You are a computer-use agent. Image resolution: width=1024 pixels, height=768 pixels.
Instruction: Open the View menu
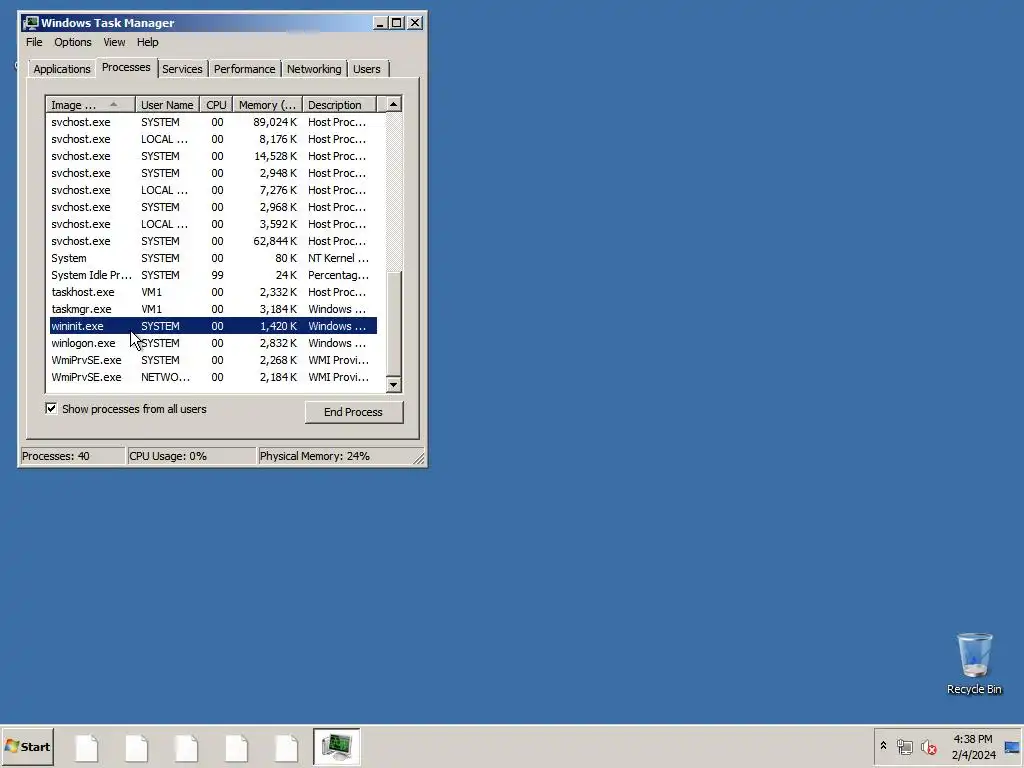pos(114,42)
